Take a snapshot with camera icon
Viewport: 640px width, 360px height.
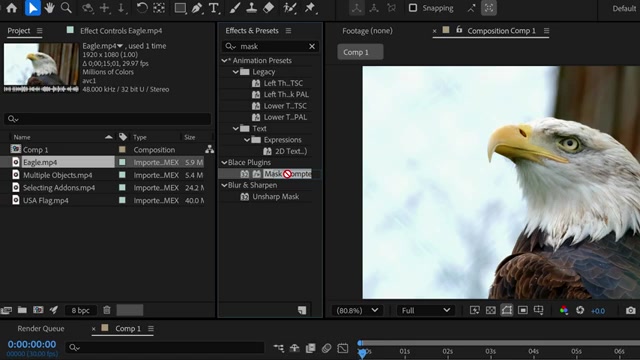pyautogui.click(x=630, y=311)
